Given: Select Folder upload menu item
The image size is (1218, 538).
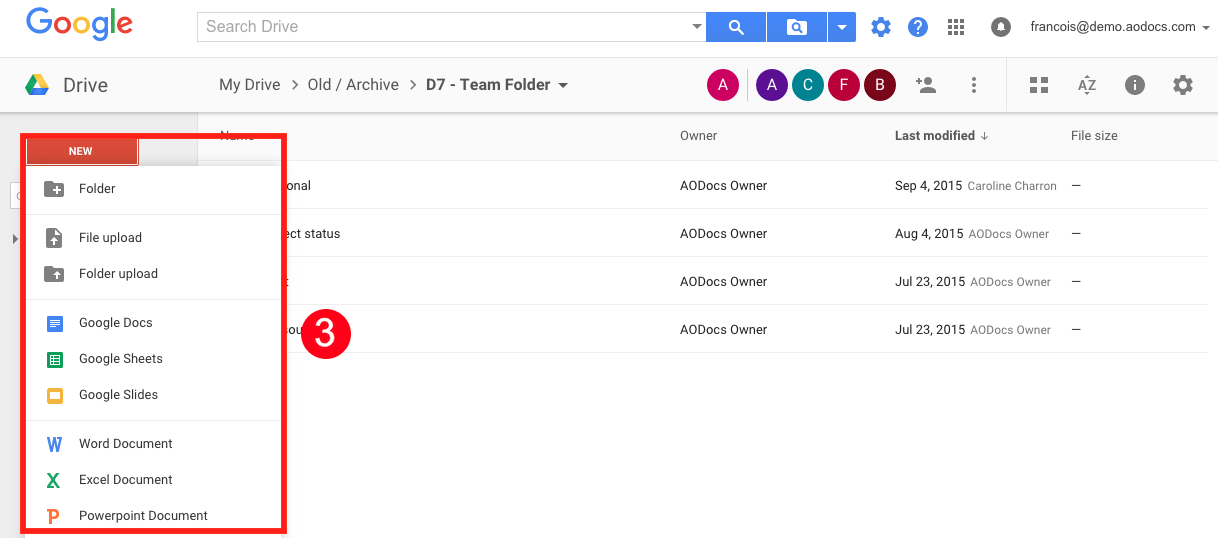Looking at the screenshot, I should tap(152, 274).
